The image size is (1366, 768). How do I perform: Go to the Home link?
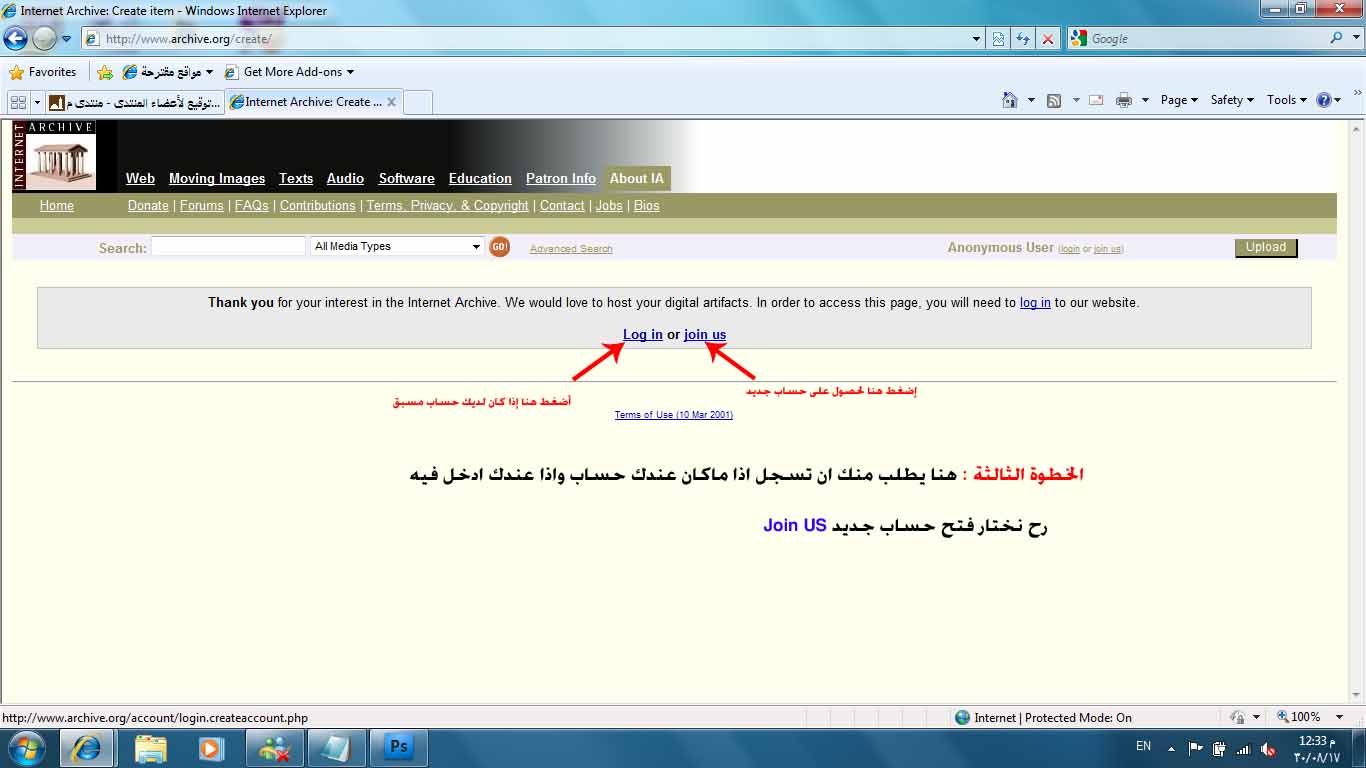pos(57,205)
